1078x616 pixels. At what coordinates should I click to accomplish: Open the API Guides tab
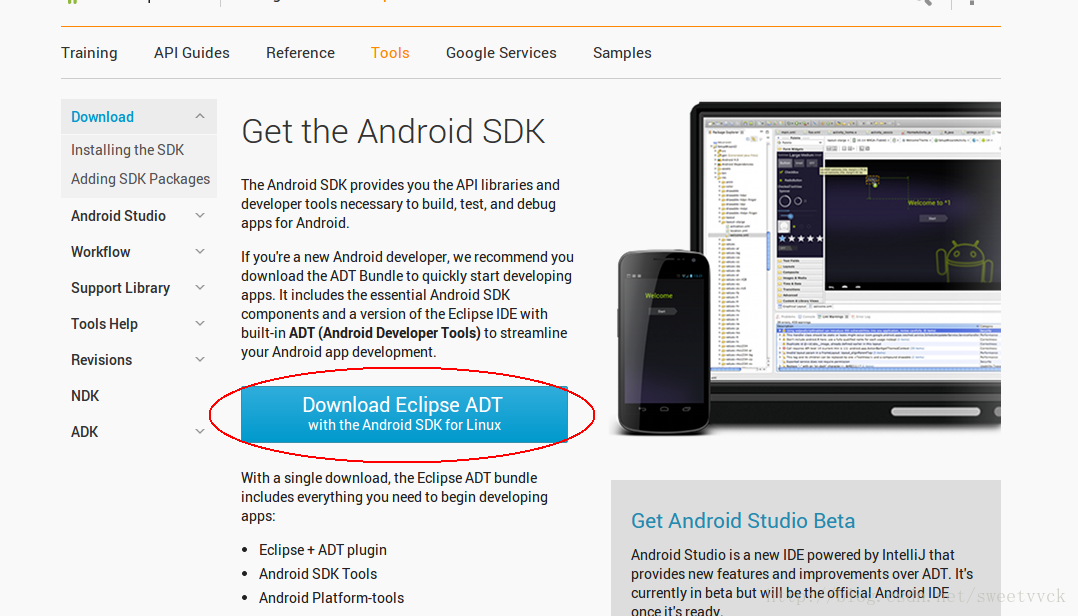coord(192,53)
